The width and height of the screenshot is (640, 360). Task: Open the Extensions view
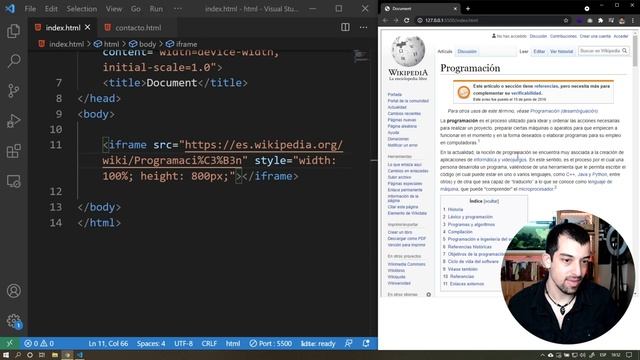tap(13, 151)
